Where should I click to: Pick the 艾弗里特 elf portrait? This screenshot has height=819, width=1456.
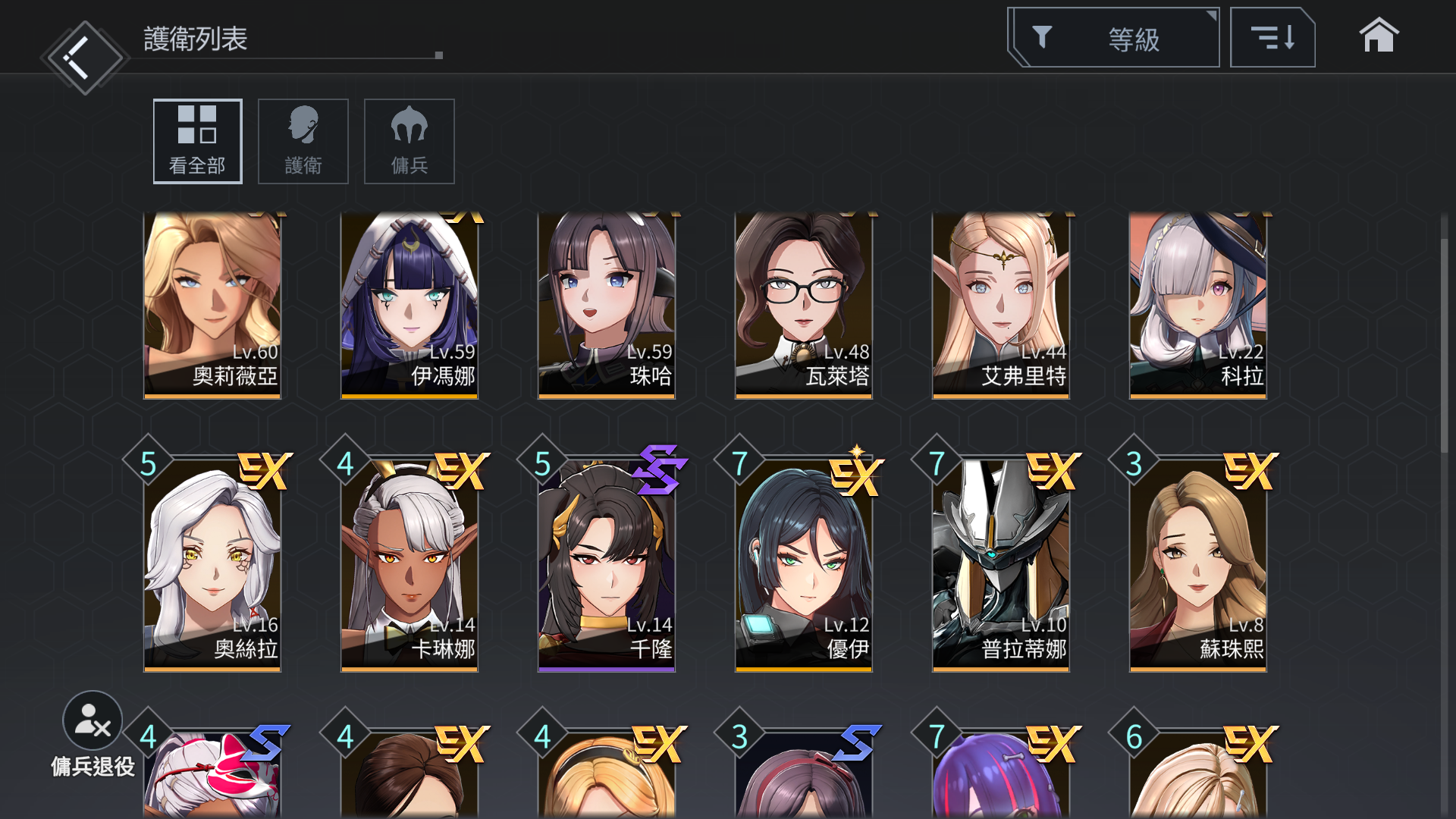[1001, 306]
